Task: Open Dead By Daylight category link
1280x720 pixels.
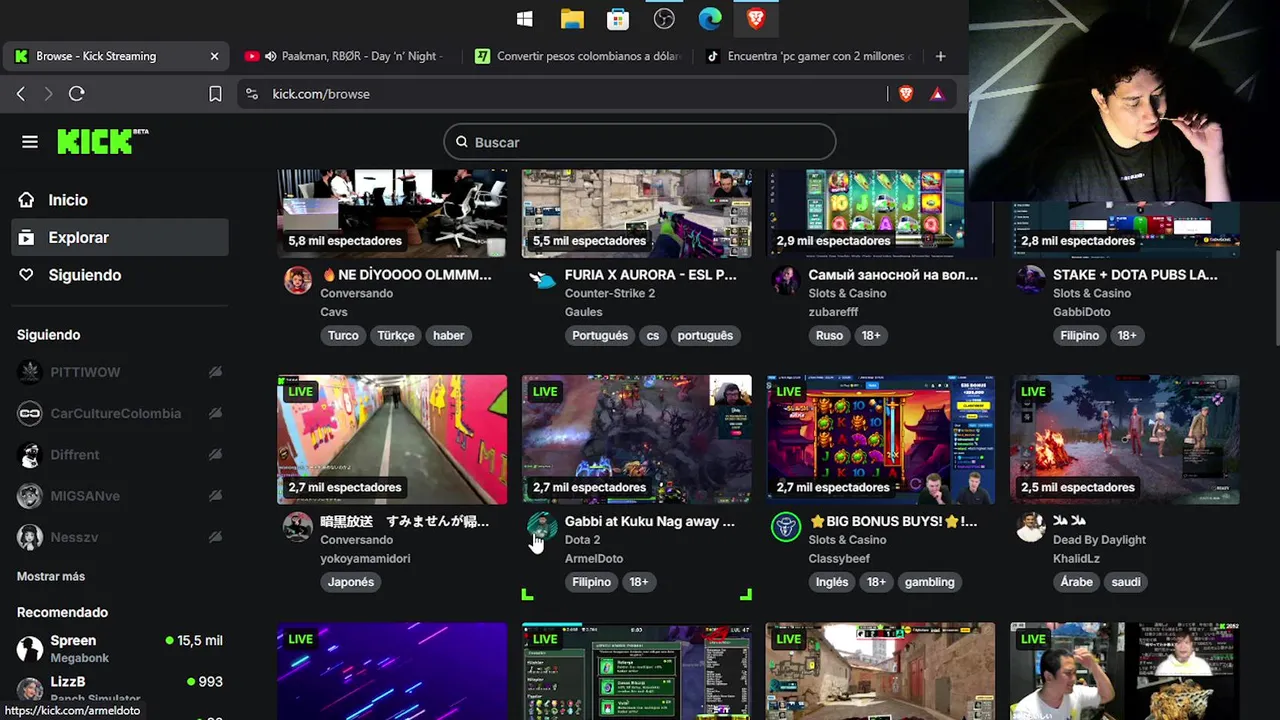Action: coord(1099,540)
